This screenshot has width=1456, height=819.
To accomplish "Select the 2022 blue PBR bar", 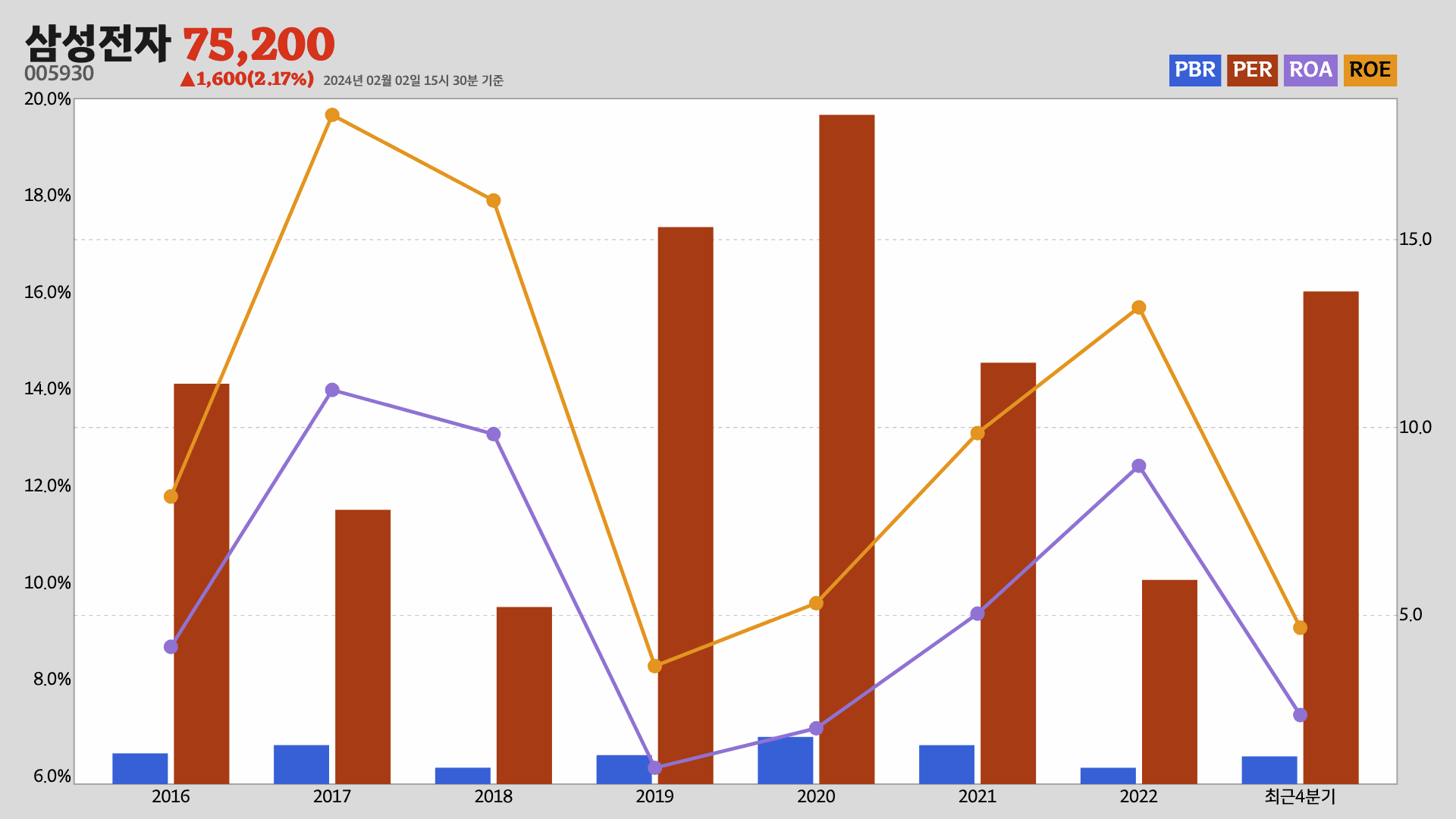I will pos(1108,776).
